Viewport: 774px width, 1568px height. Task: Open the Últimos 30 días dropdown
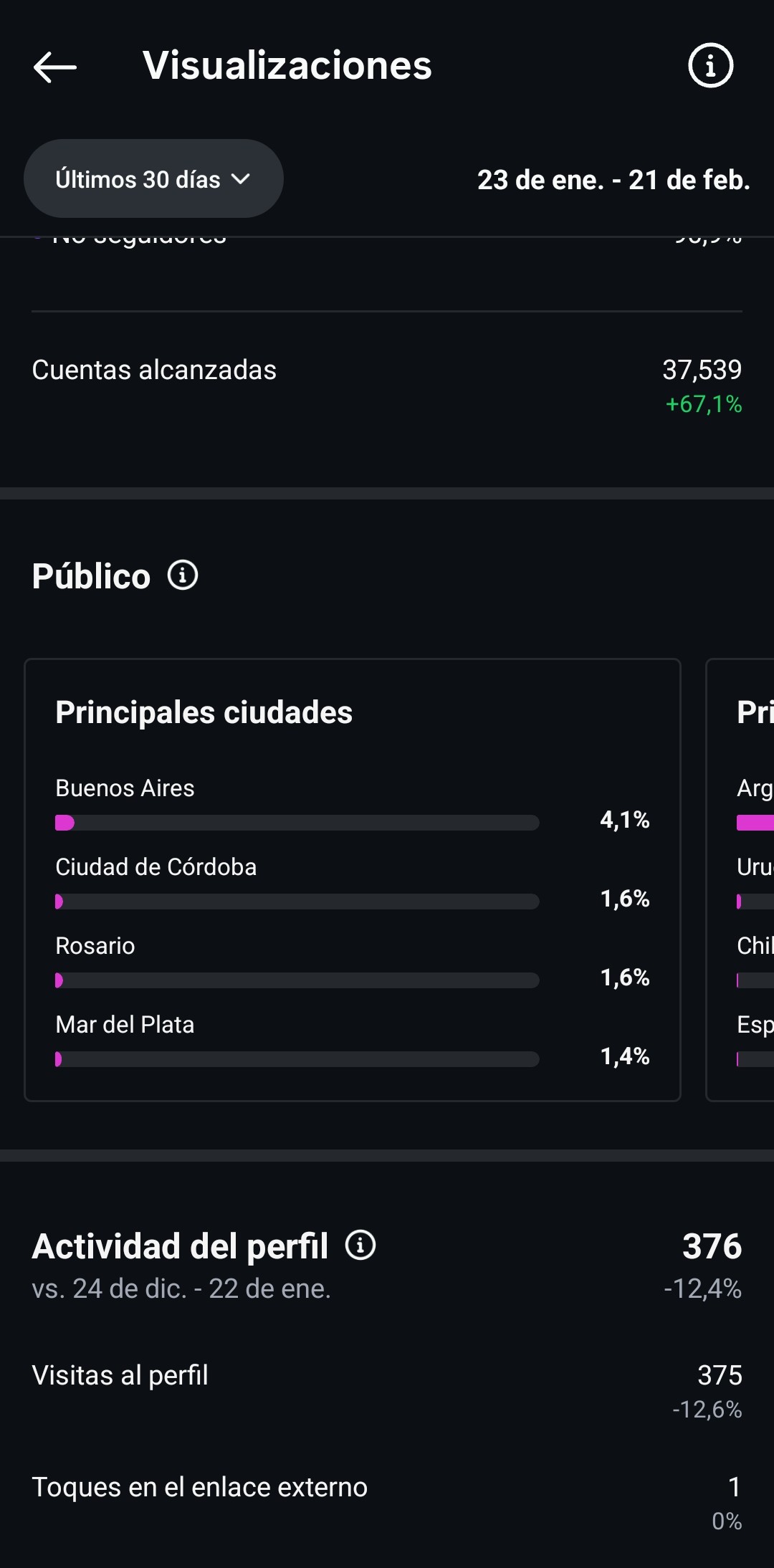(x=153, y=179)
